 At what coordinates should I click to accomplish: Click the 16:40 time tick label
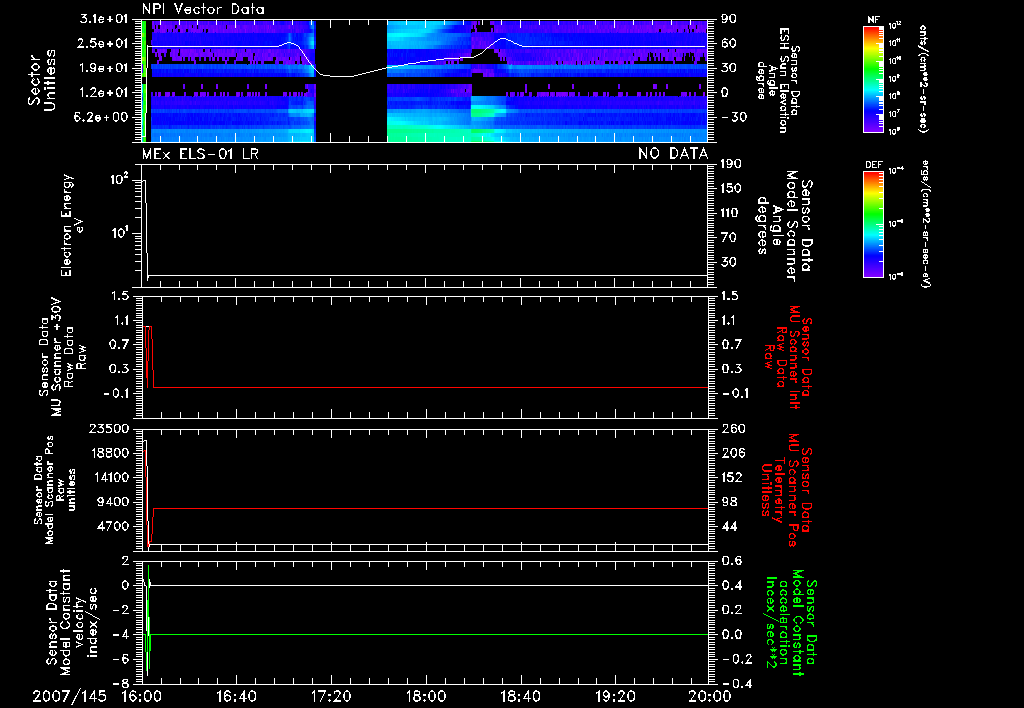(x=236, y=696)
